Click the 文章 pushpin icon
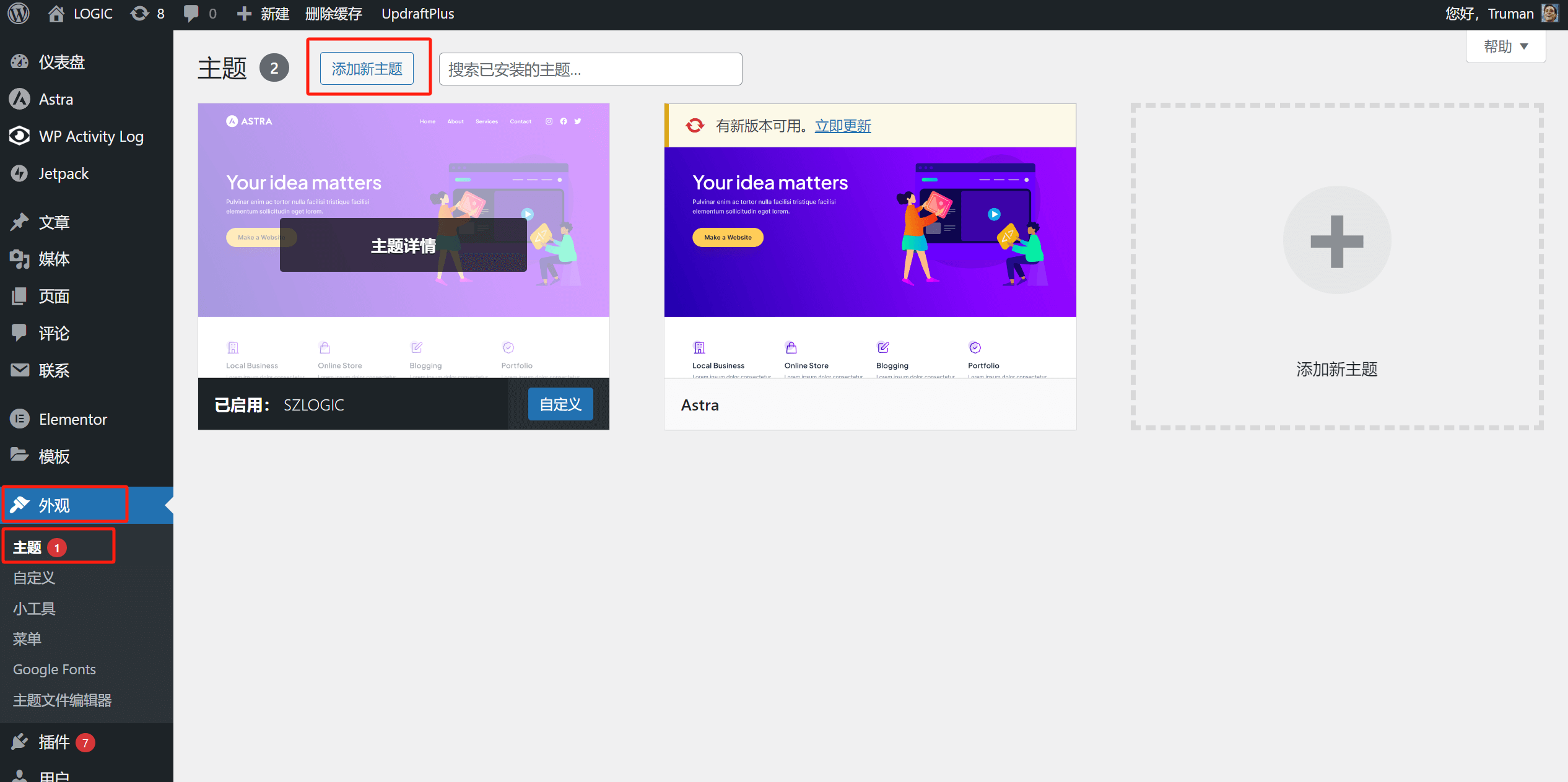 [x=20, y=222]
